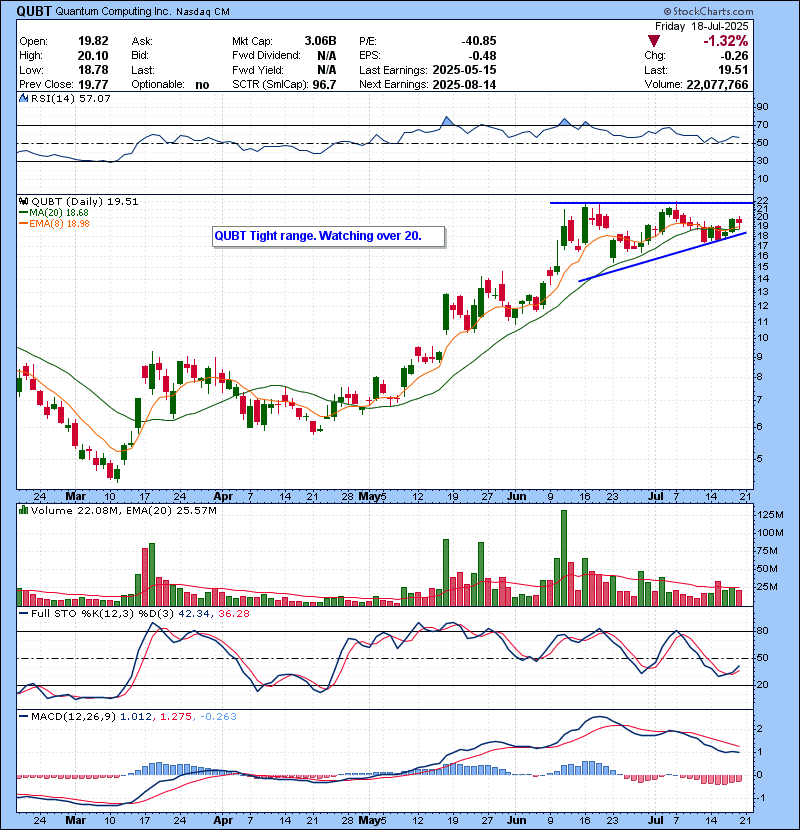Click the Volume 22.08M, EMA(20) 25.57M label

[x=124, y=510]
